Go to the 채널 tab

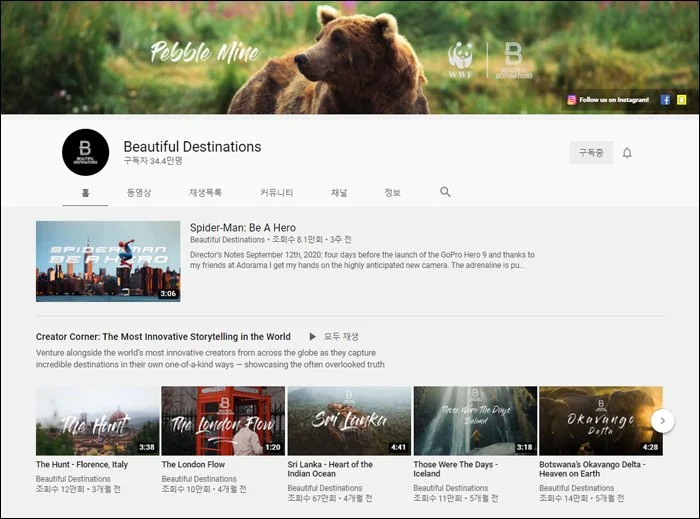(339, 193)
